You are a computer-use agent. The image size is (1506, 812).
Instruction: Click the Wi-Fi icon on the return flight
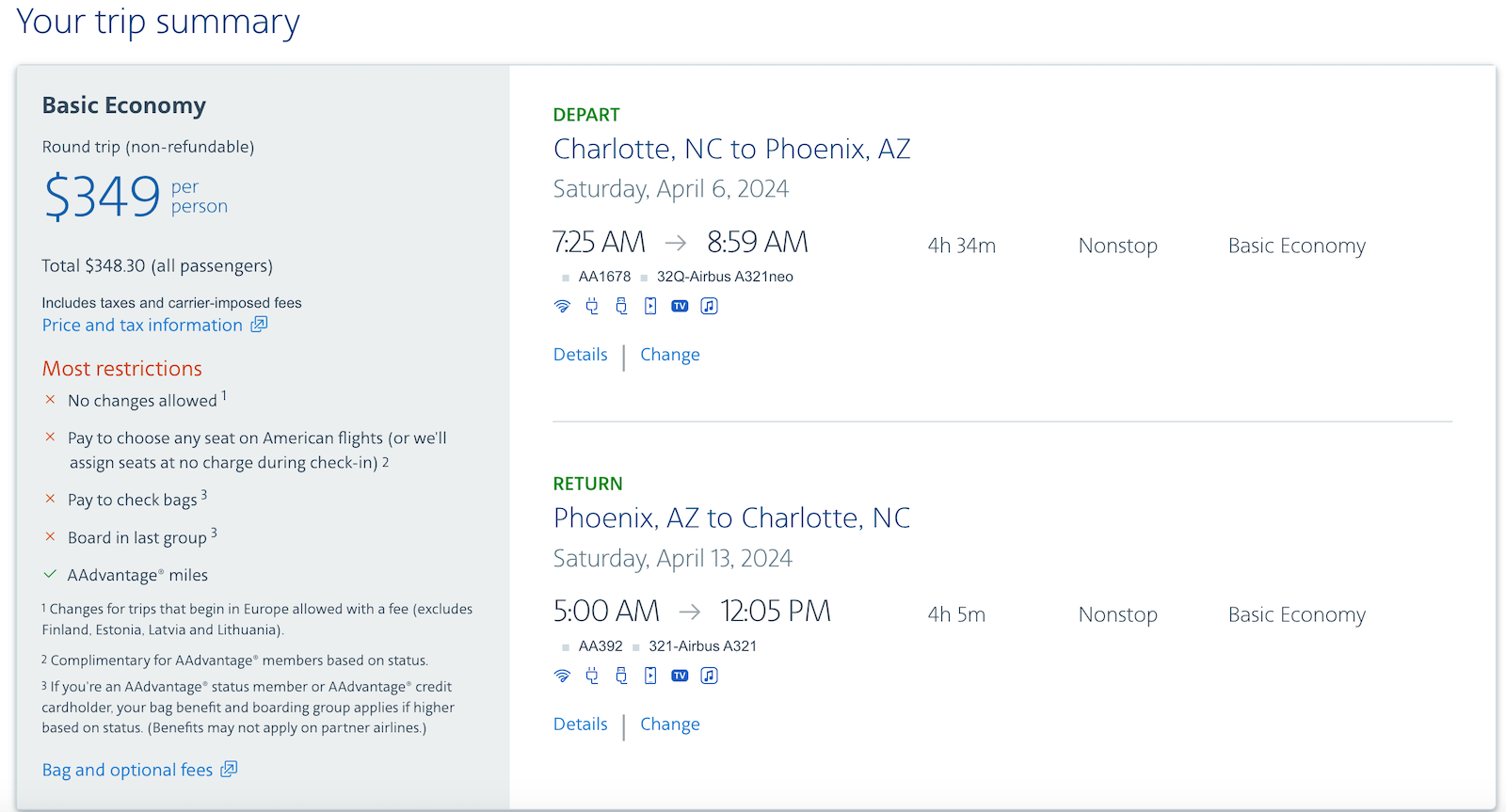click(563, 675)
